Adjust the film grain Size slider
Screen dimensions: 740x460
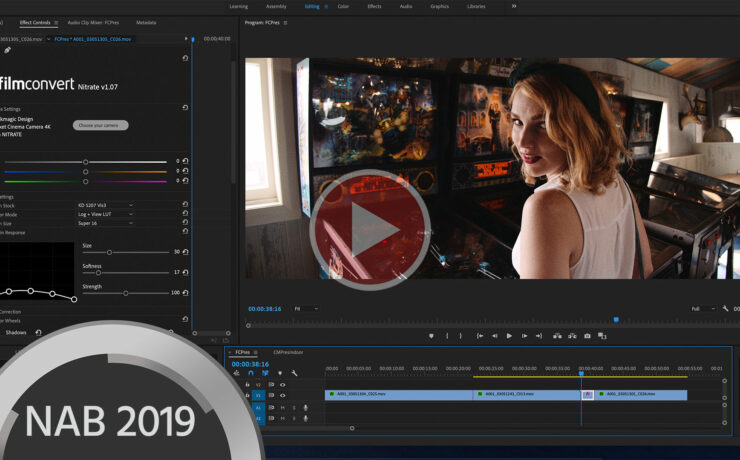point(109,252)
